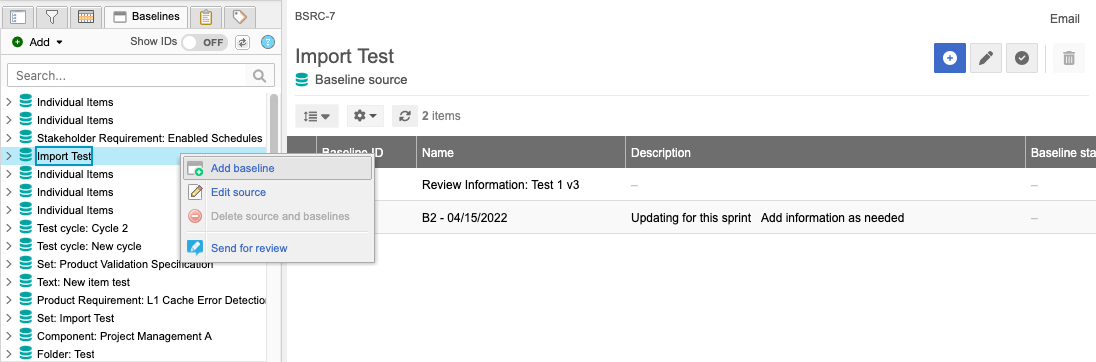The image size is (1096, 362).
Task: Expand the Test cycle: Cycle 2 node
Action: (x=9, y=228)
